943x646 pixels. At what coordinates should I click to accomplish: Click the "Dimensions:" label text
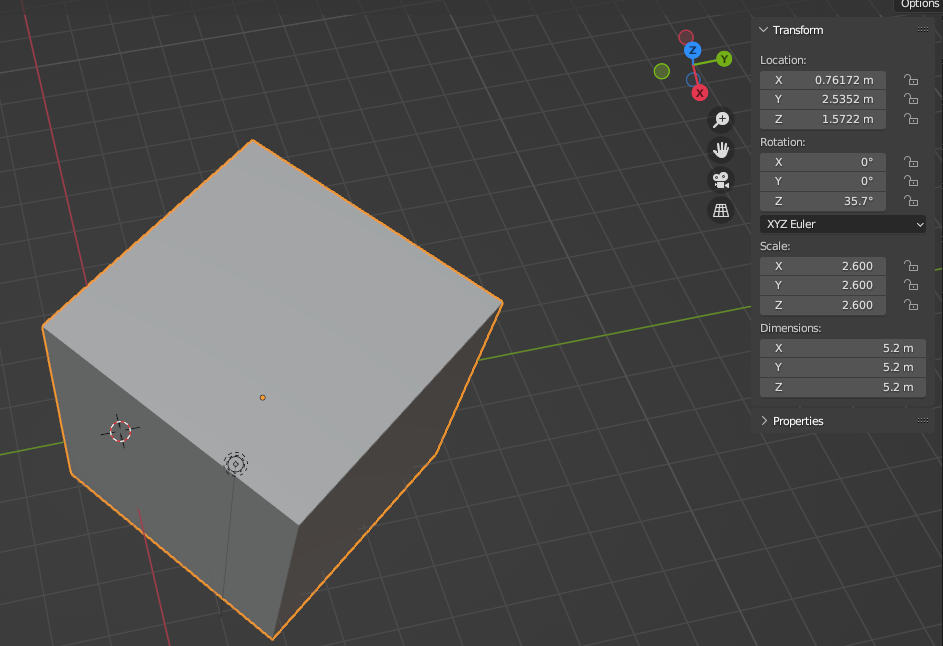coord(790,328)
